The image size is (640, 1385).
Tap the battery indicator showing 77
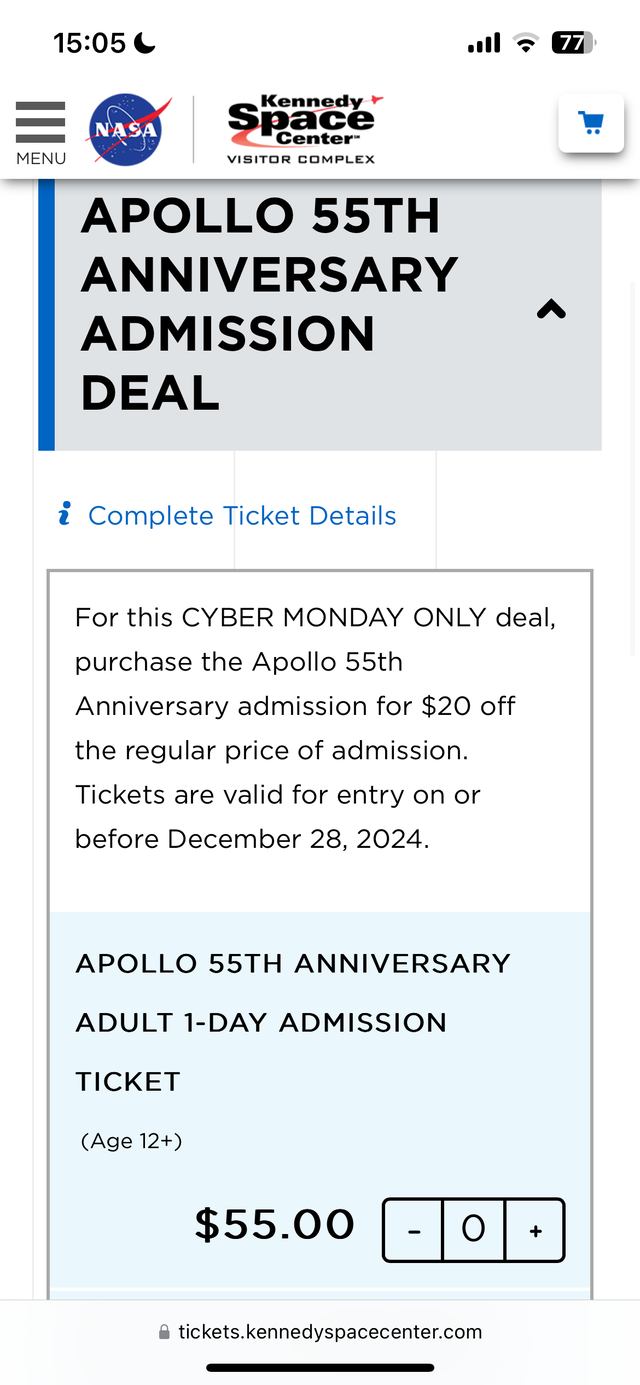coord(573,43)
